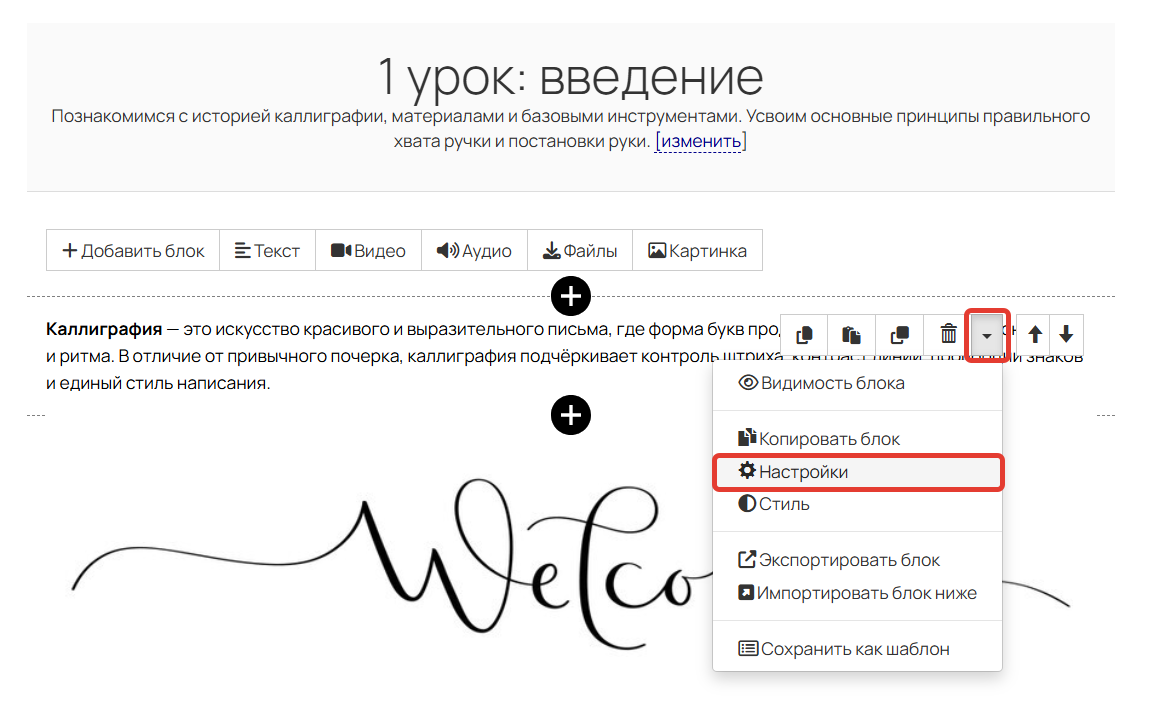Click Экспортировать блок menu entry
The width and height of the screenshot is (1158, 723).
click(843, 559)
